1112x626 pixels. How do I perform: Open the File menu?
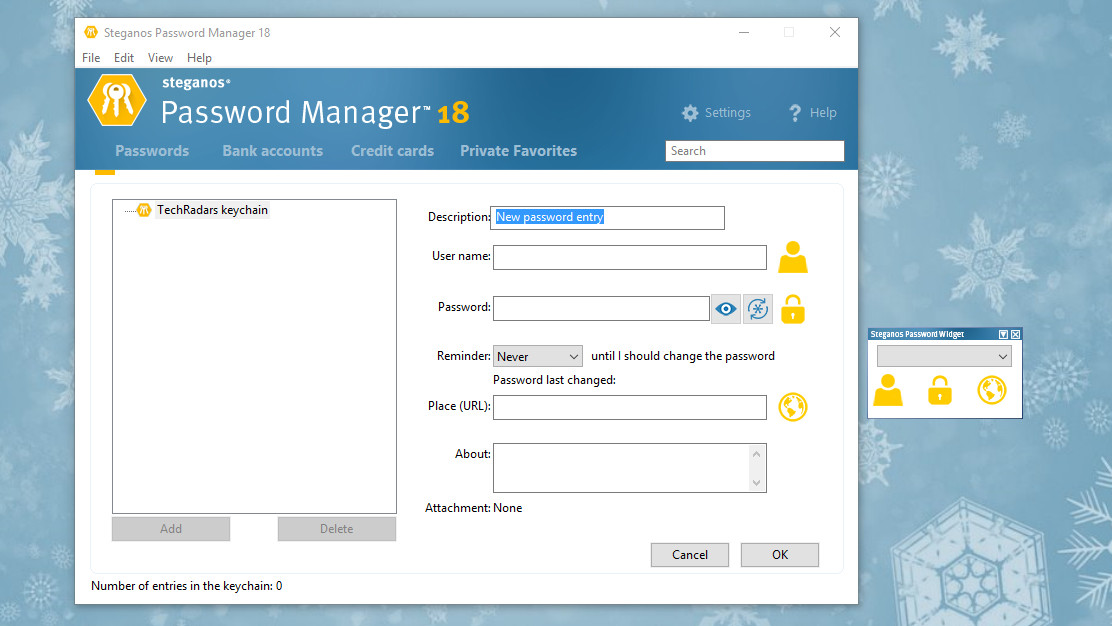point(91,57)
